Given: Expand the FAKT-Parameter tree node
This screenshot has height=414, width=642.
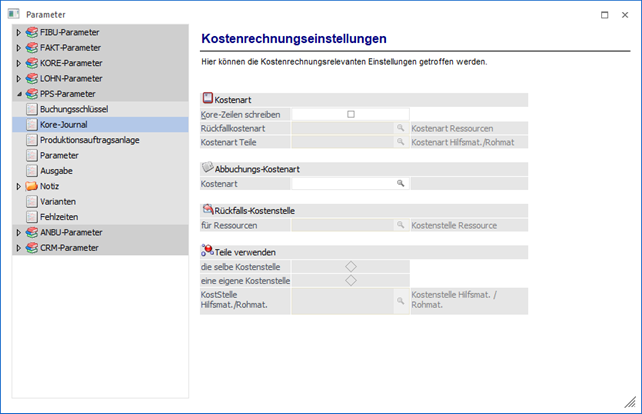Looking at the screenshot, I should tap(18, 48).
